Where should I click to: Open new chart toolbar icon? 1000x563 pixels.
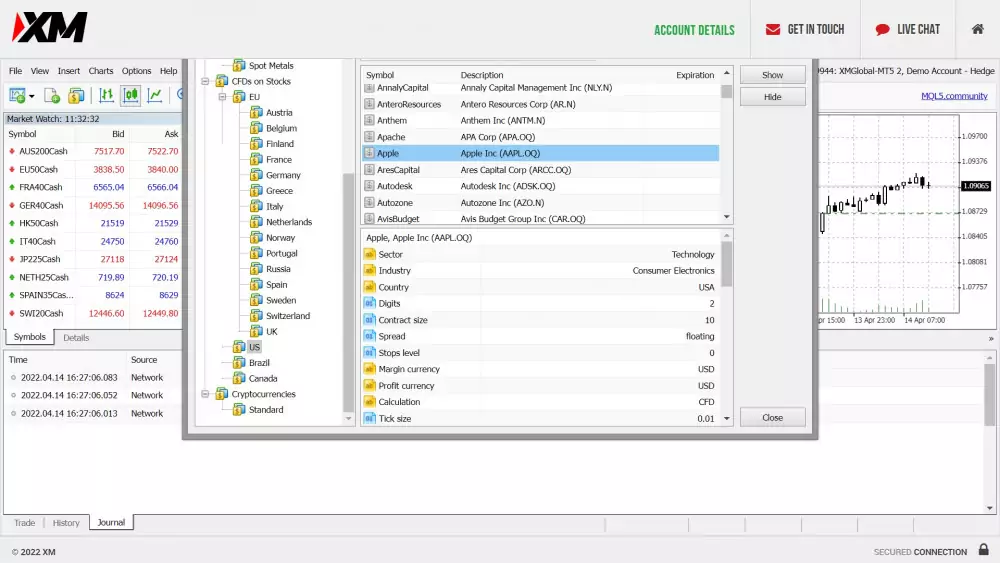click(x=17, y=96)
